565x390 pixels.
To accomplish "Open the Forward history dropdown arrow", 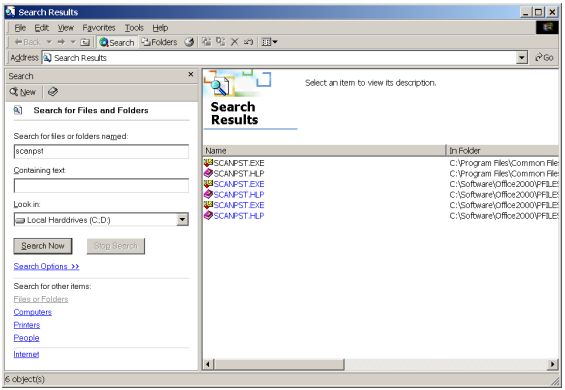I will point(73,42).
